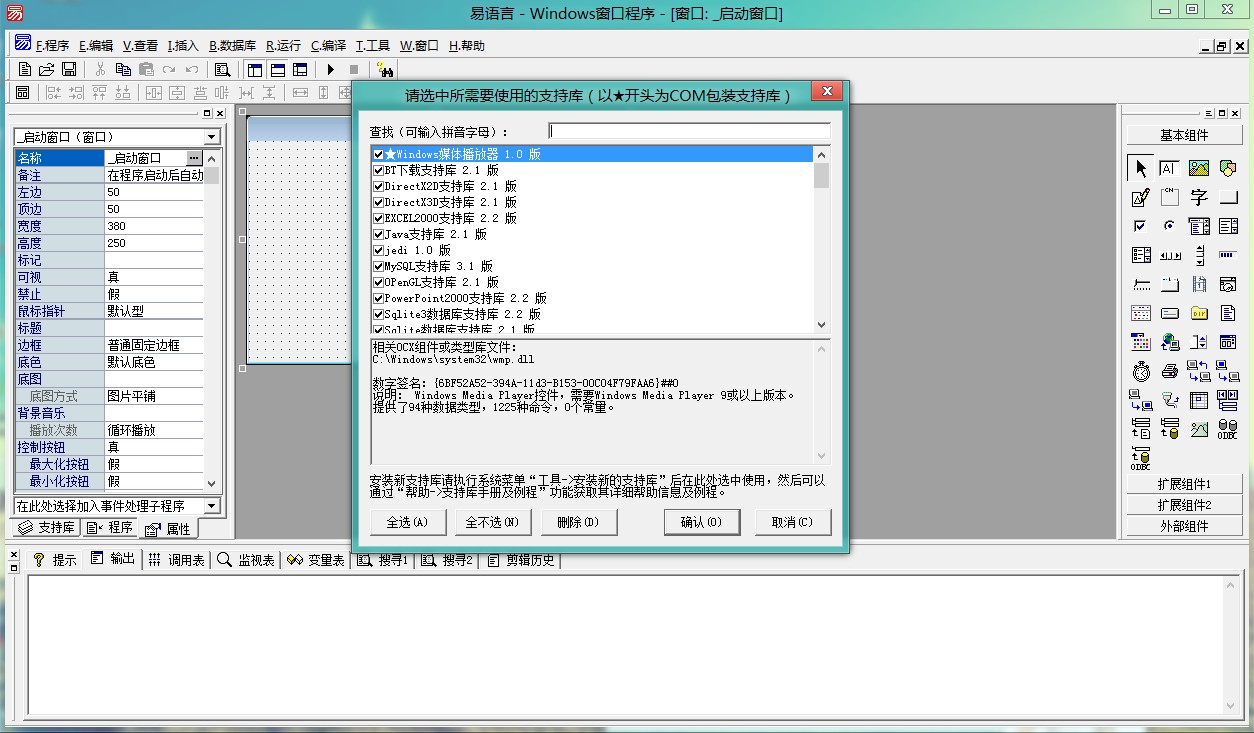Switch to the 剪辑历史 tab
This screenshot has width=1254, height=733.
(x=522, y=560)
